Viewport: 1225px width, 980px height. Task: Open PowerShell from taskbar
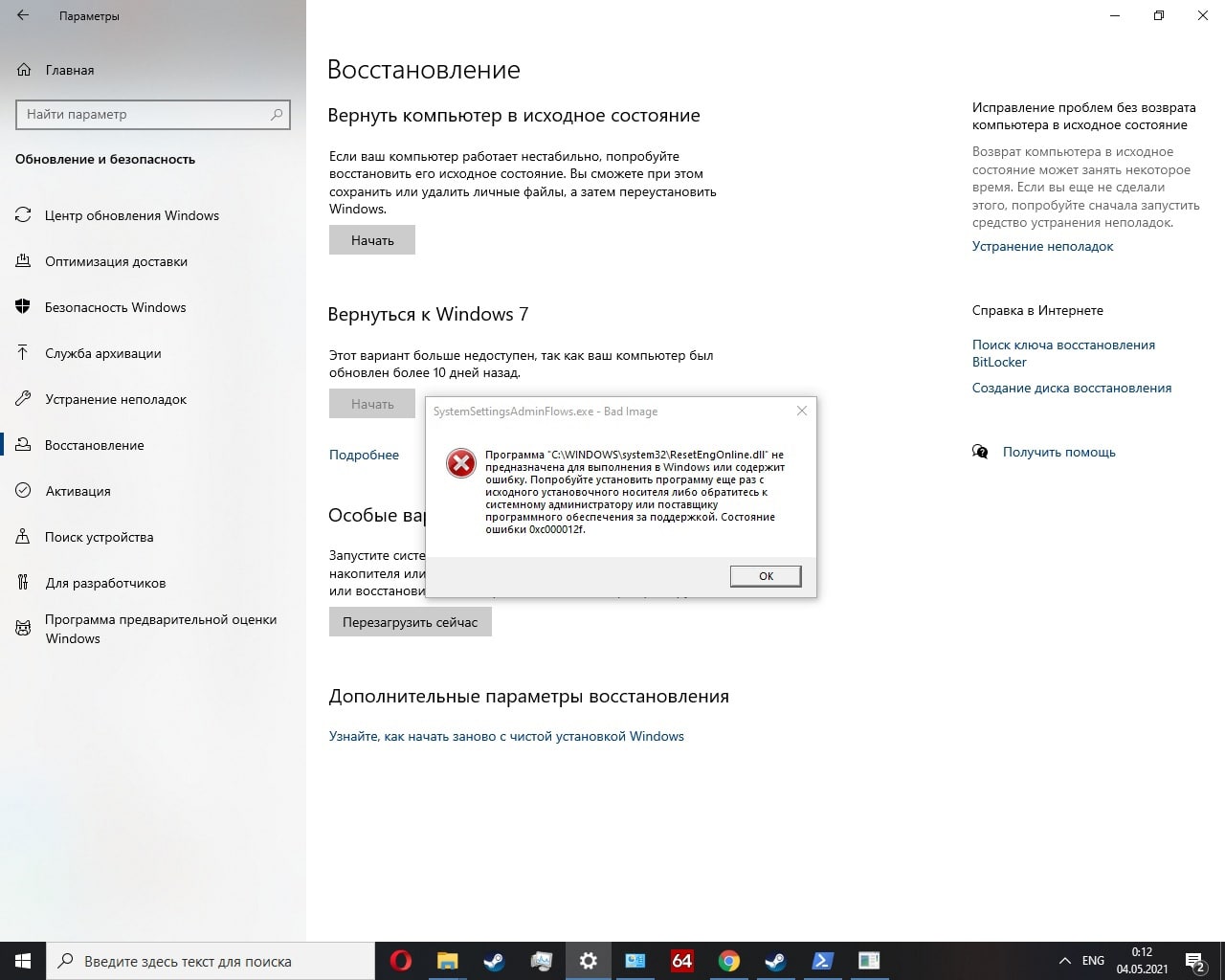tap(822, 961)
